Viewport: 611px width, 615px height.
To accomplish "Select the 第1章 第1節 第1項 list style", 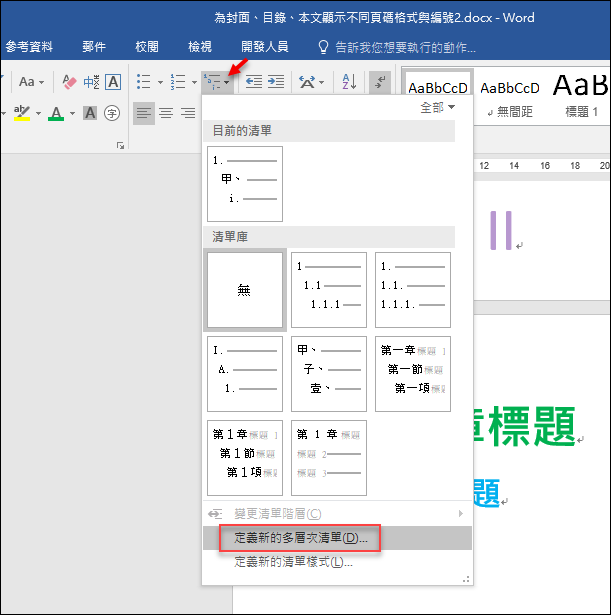I will (245, 458).
